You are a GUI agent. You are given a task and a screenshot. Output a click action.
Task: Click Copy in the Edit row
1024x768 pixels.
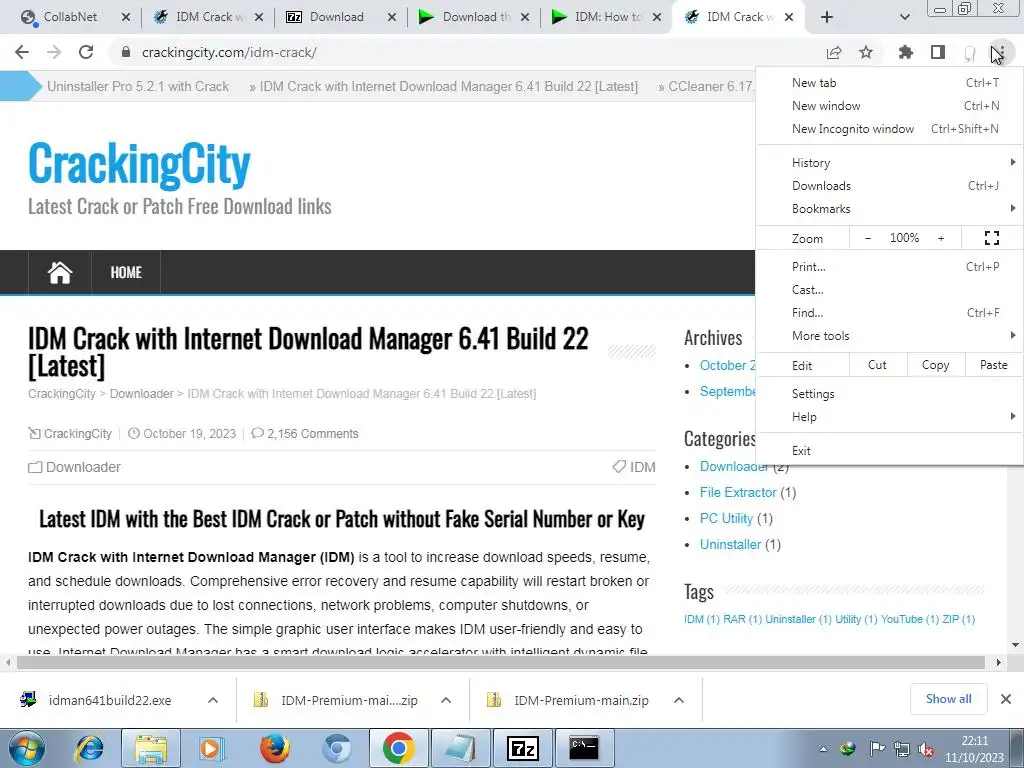click(x=936, y=365)
